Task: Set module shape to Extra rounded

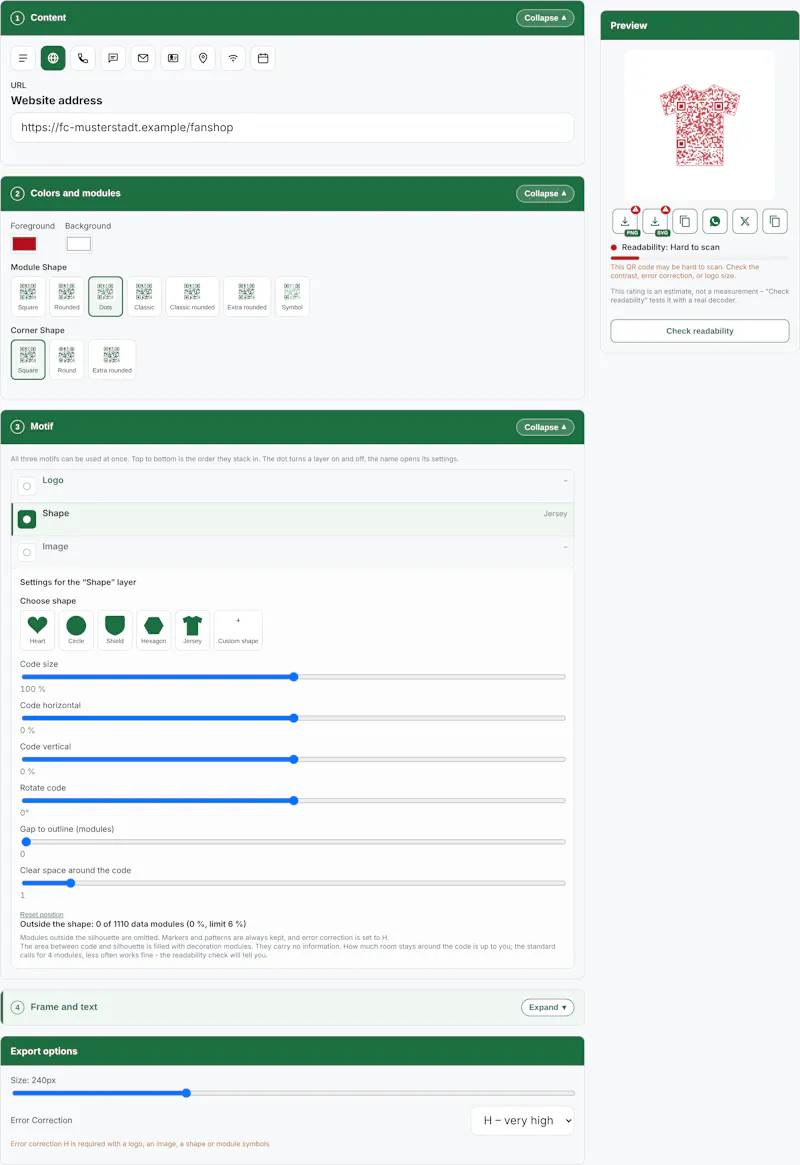Action: pyautogui.click(x=247, y=296)
